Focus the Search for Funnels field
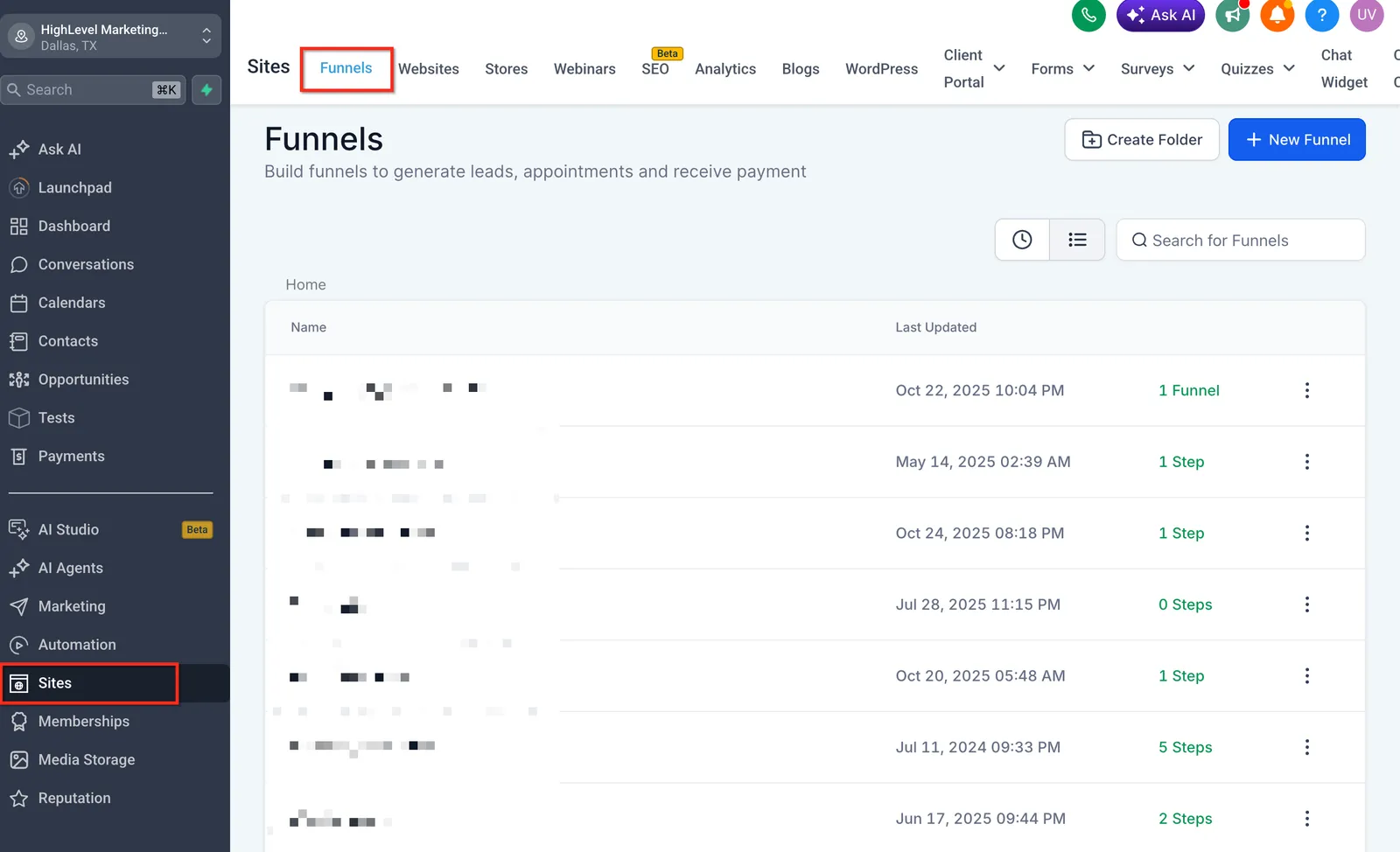 (x=1241, y=240)
